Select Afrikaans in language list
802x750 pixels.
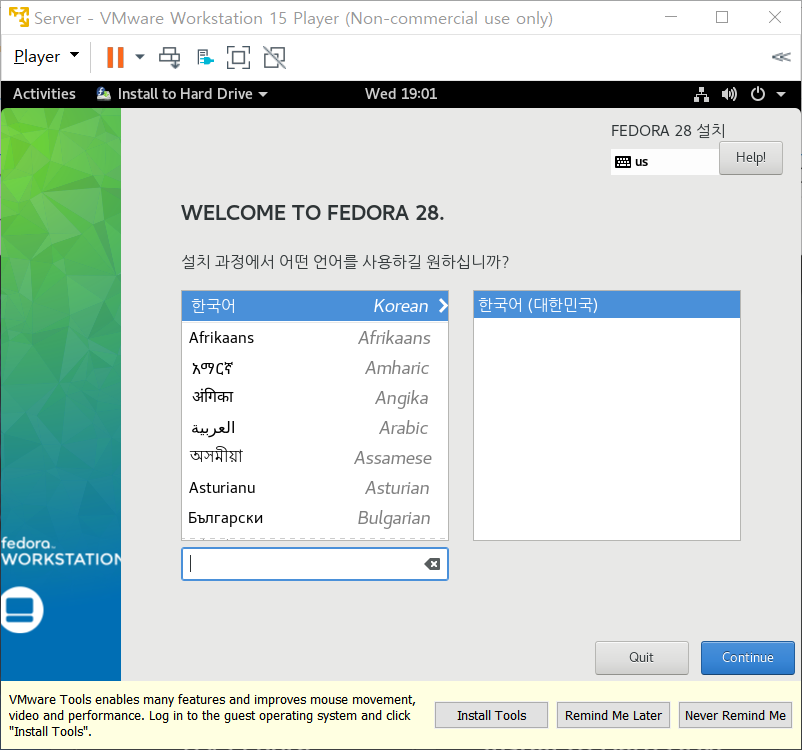315,338
